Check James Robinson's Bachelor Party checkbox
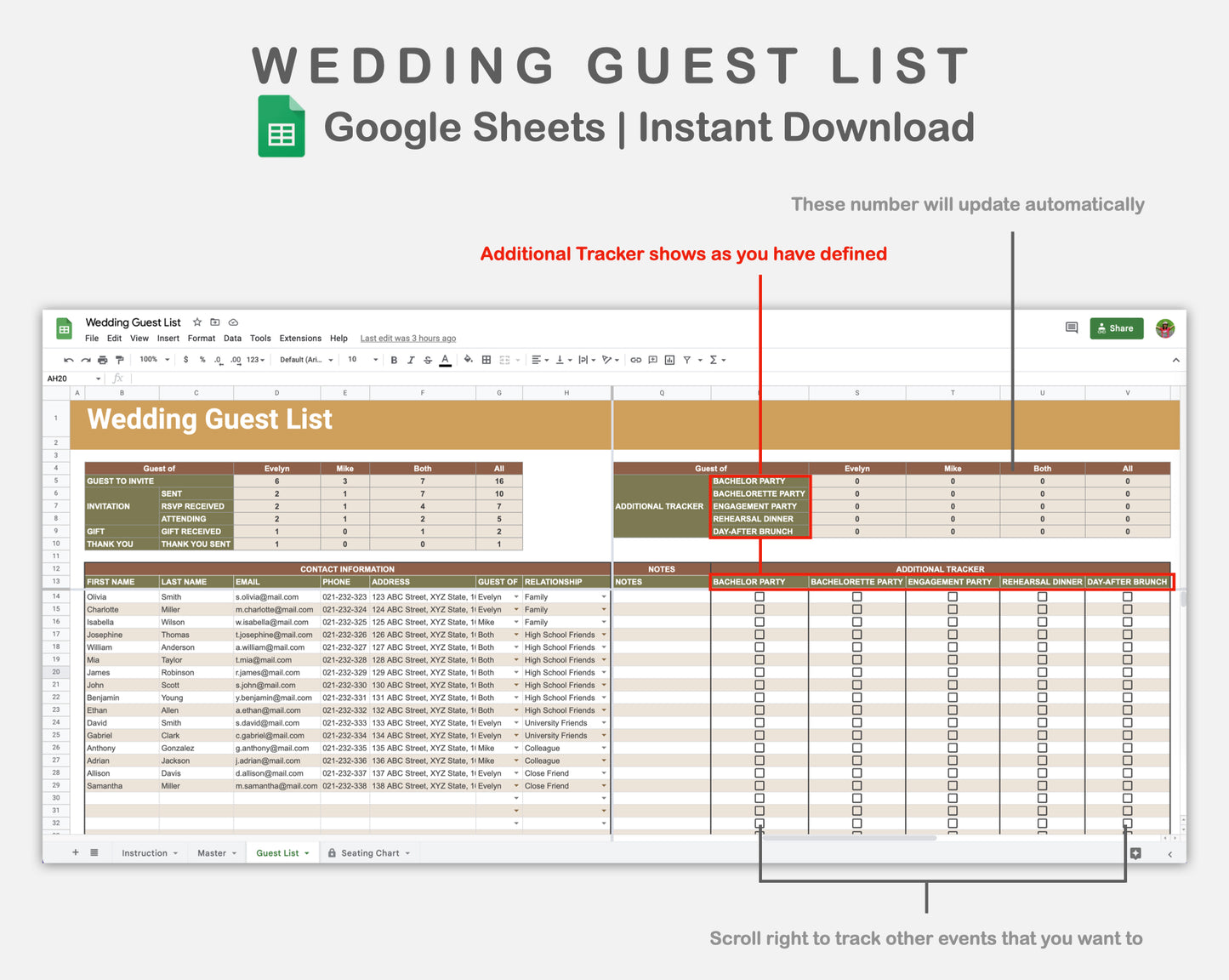The image size is (1229, 980). (759, 672)
